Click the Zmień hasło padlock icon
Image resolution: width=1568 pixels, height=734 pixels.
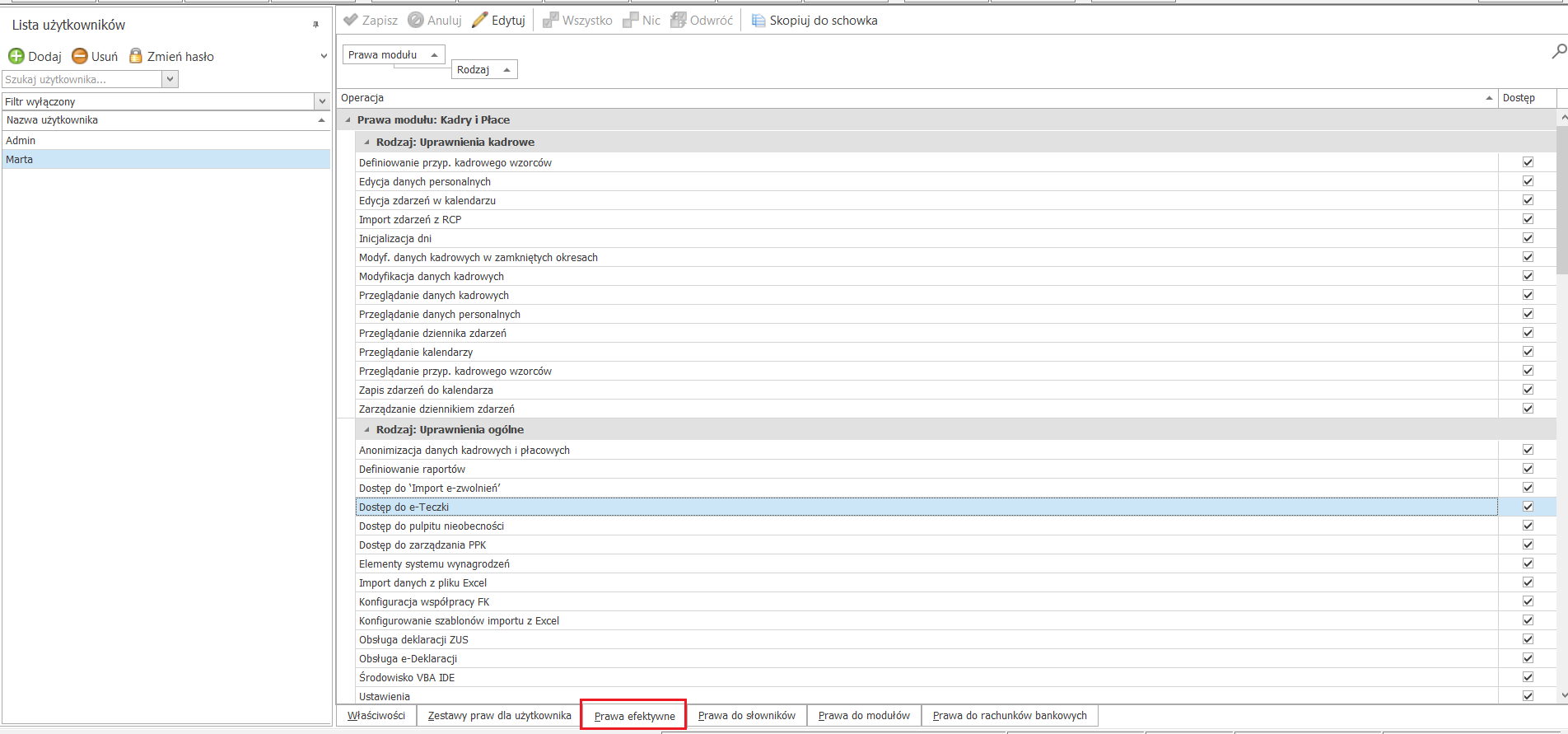tap(136, 56)
